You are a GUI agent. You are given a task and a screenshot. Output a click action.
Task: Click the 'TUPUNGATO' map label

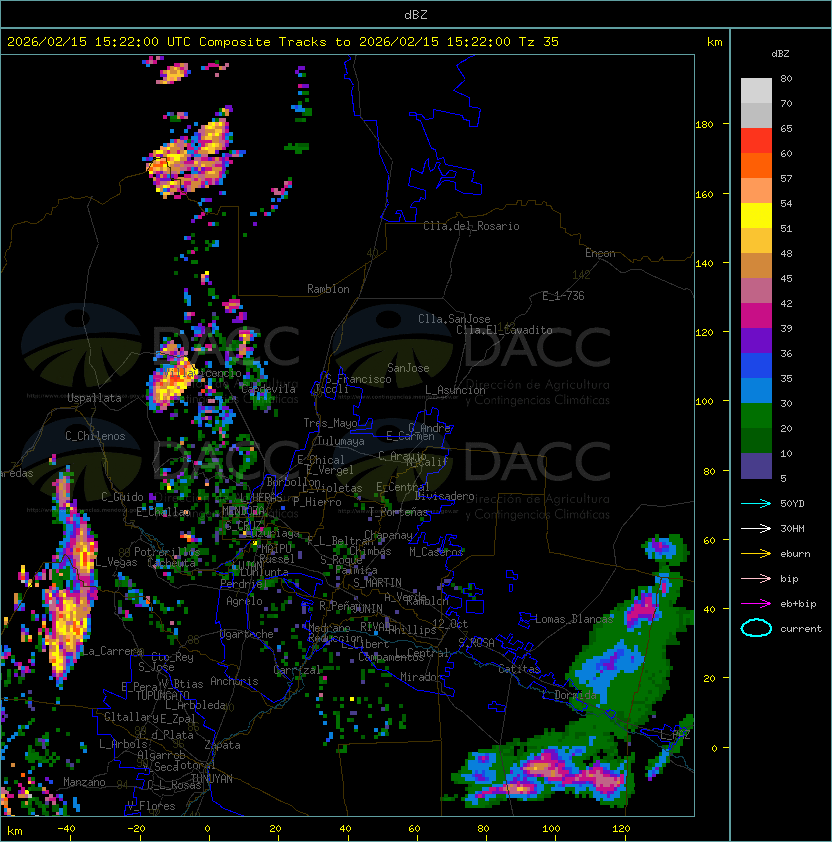[162, 695]
